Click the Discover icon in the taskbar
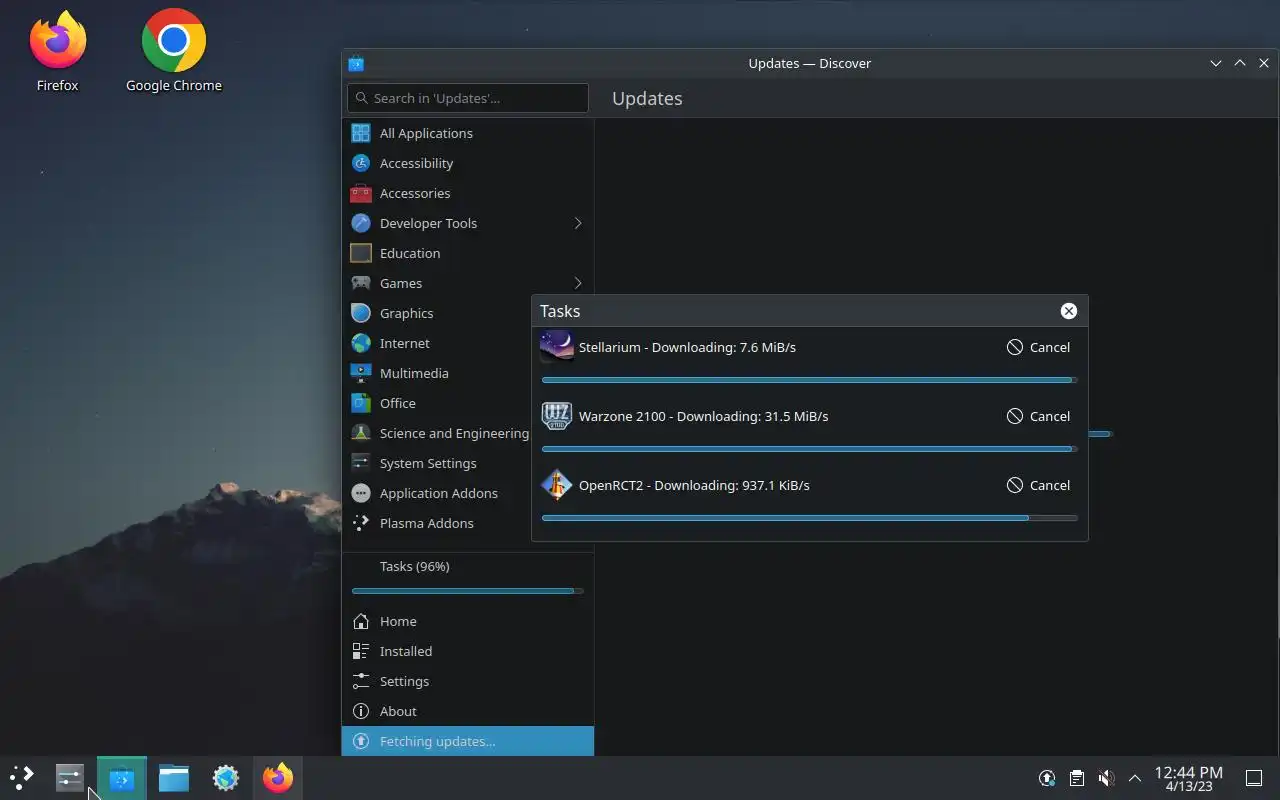Screen dimensions: 1280x800 [122, 777]
